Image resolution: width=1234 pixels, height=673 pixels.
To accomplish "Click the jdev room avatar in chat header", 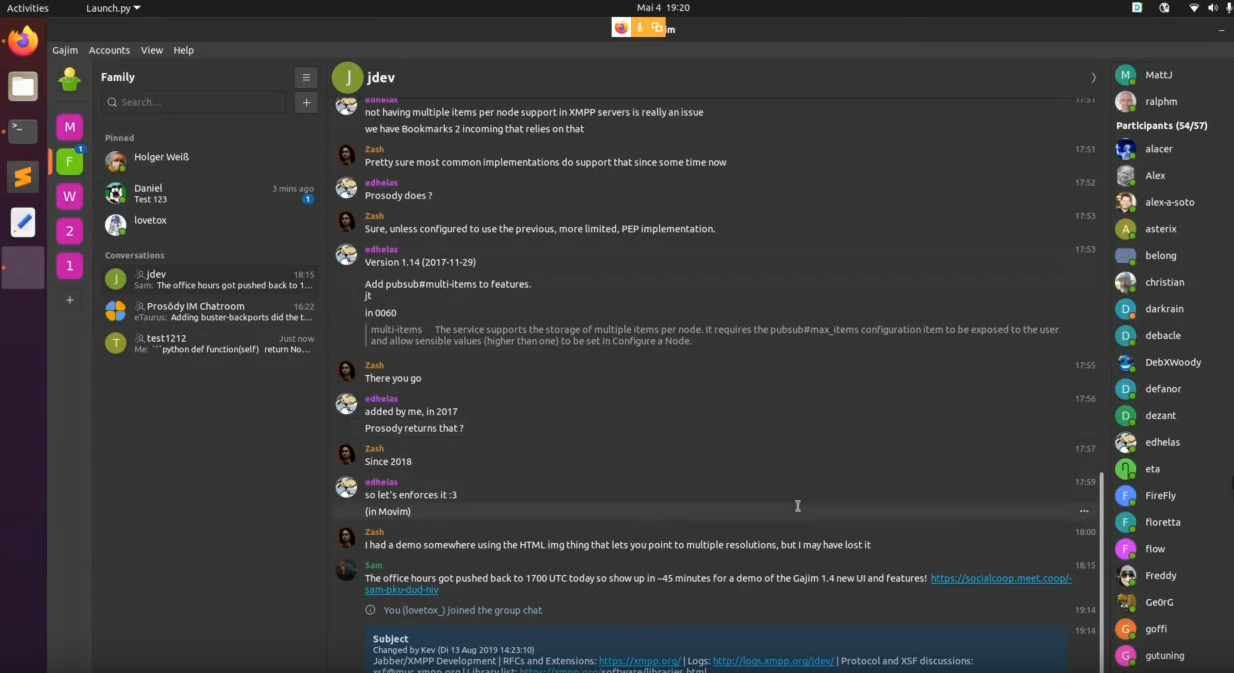I will click(x=347, y=77).
